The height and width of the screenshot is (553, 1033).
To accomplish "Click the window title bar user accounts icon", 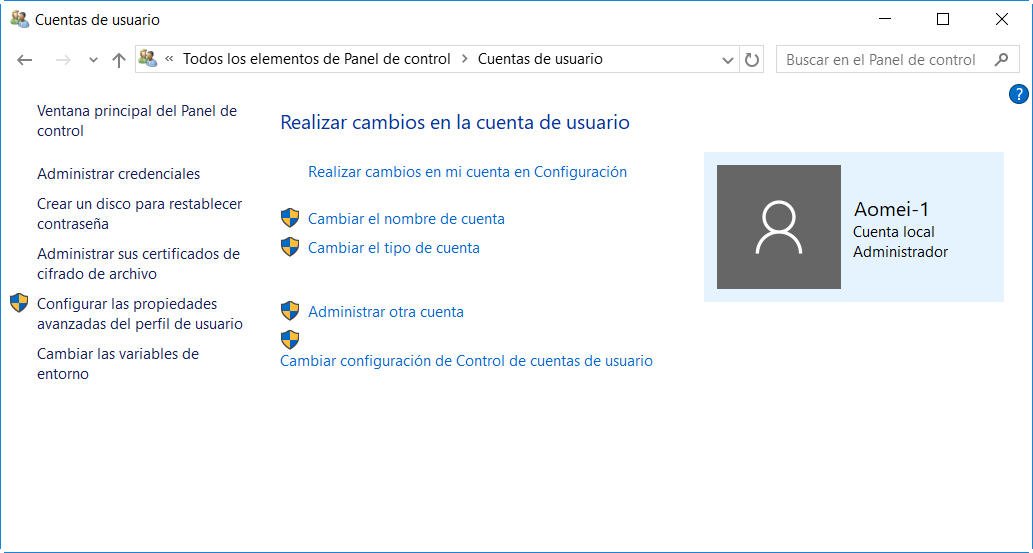I will pyautogui.click(x=20, y=20).
